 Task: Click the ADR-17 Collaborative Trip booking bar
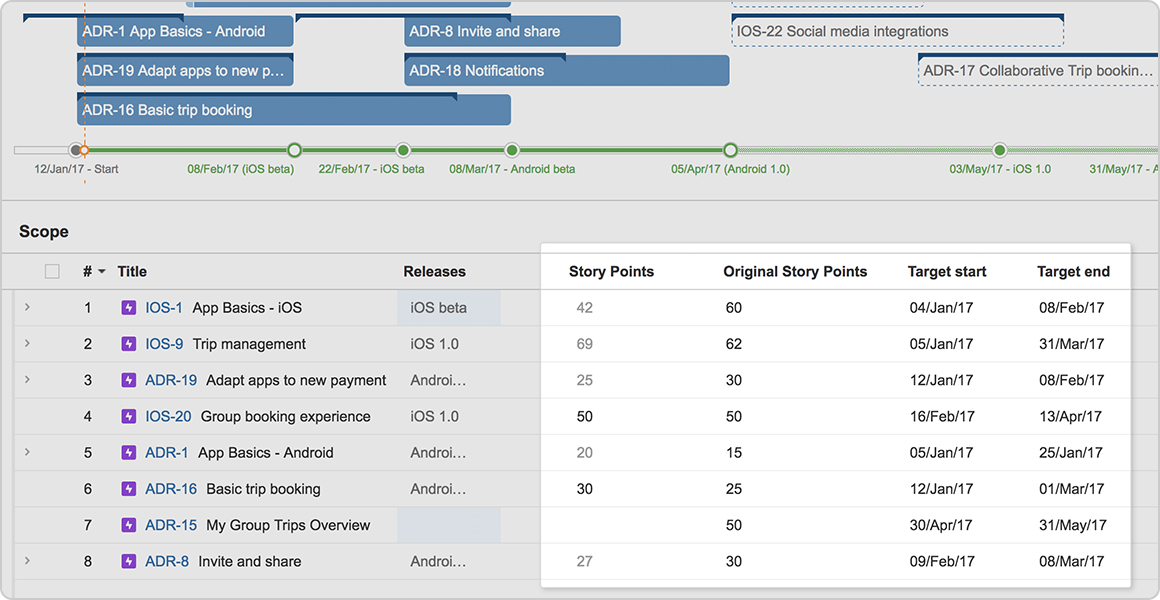1039,71
